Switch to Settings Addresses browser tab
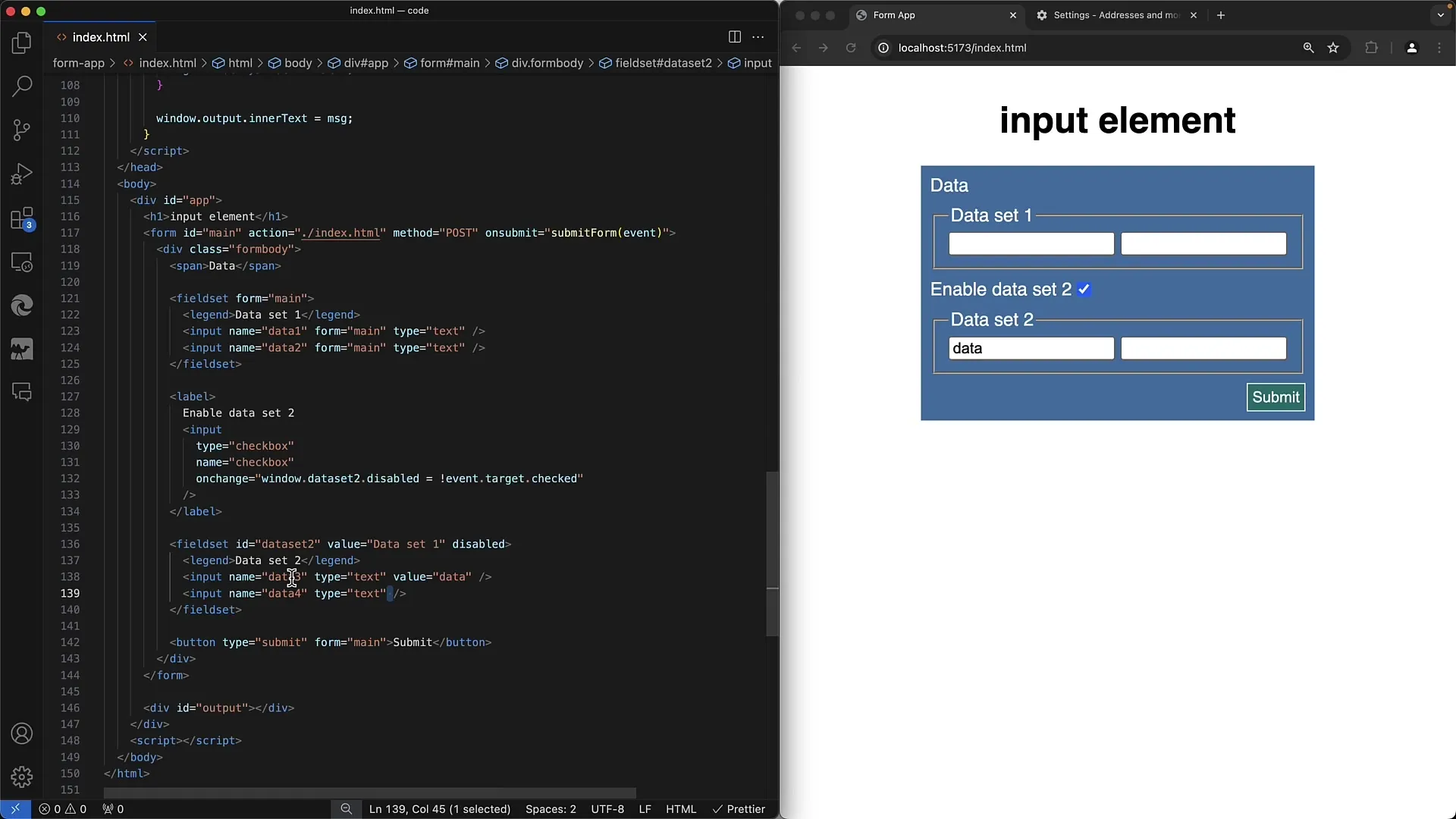Screen dimensions: 1456x819 [1115, 15]
